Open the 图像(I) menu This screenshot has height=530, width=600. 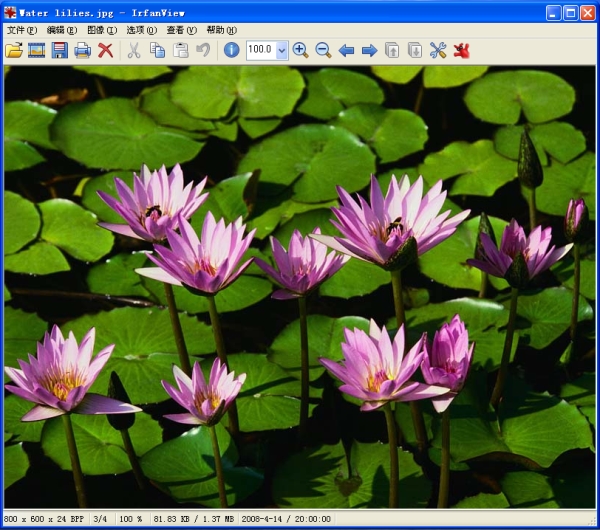point(102,30)
